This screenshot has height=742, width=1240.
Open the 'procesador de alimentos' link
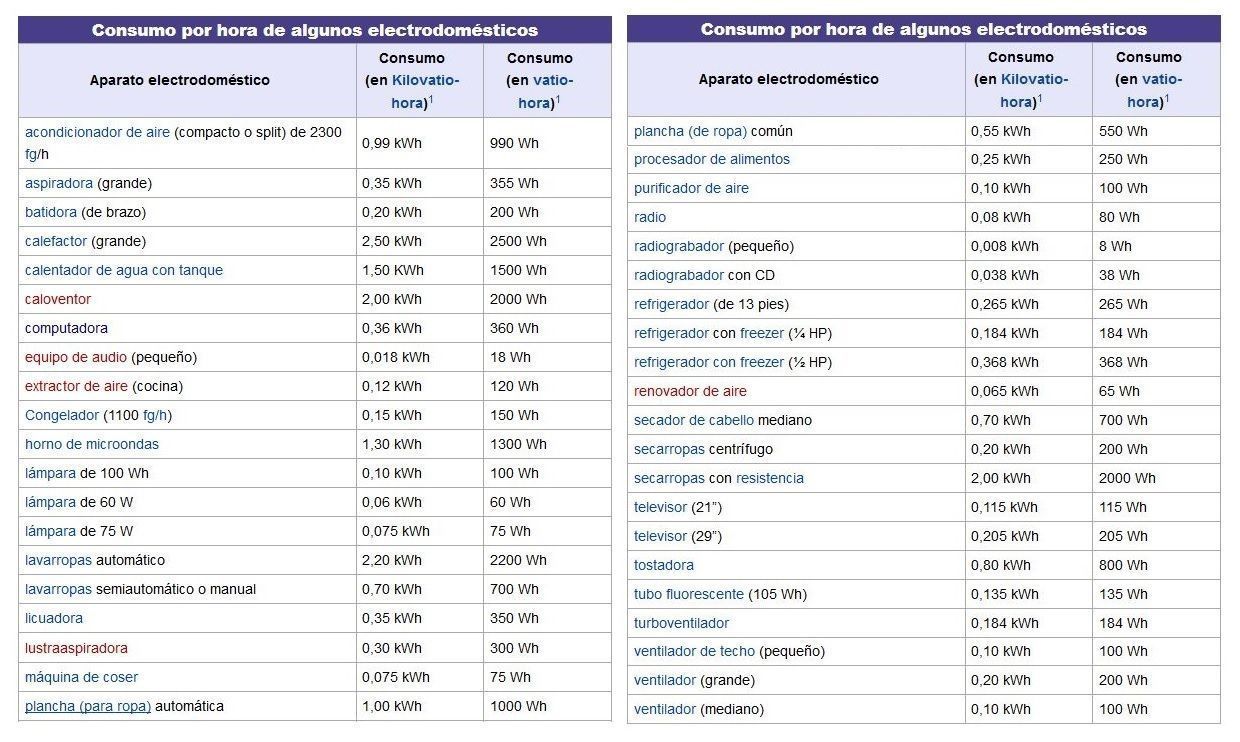(712, 159)
